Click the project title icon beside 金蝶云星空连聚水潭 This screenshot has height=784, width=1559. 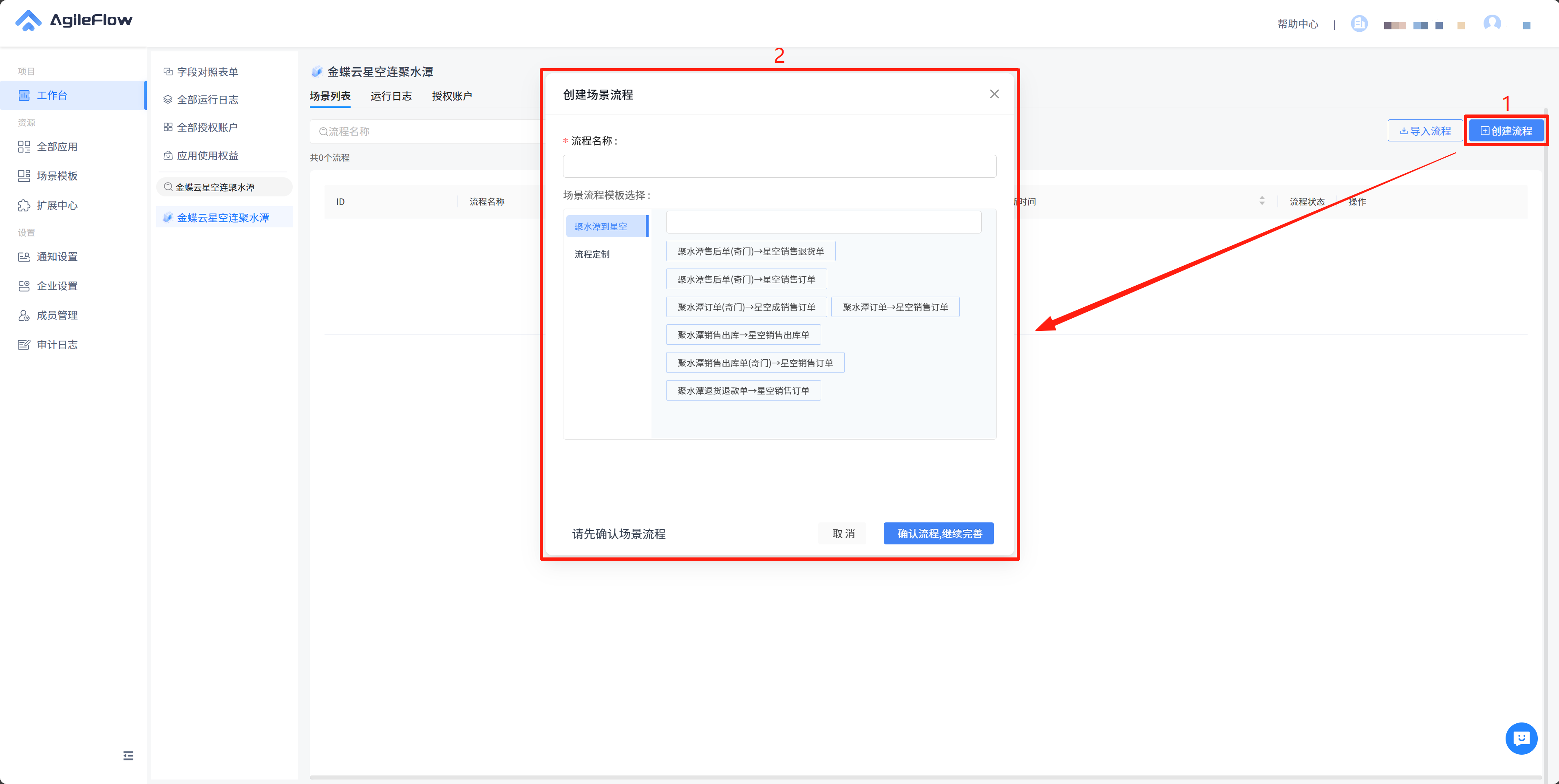click(x=316, y=72)
